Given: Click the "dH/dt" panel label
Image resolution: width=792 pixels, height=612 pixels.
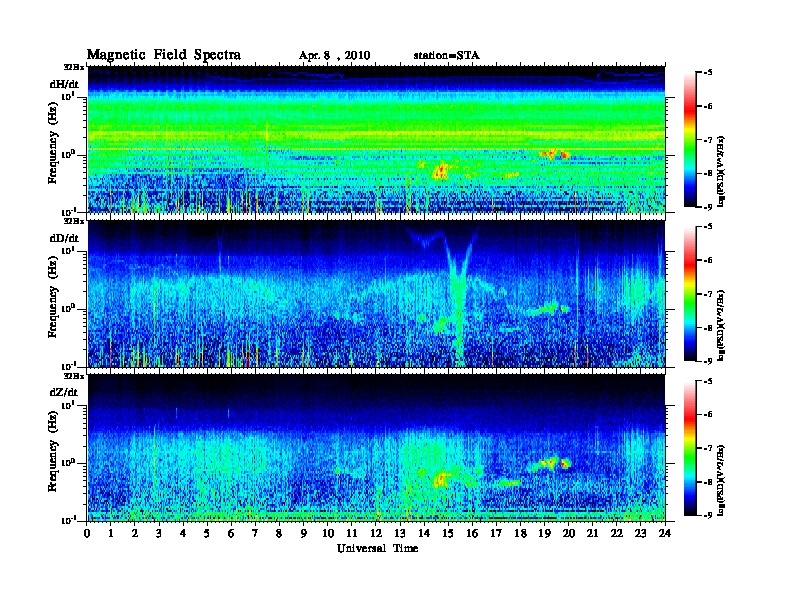Looking at the screenshot, I should click(x=65, y=84).
